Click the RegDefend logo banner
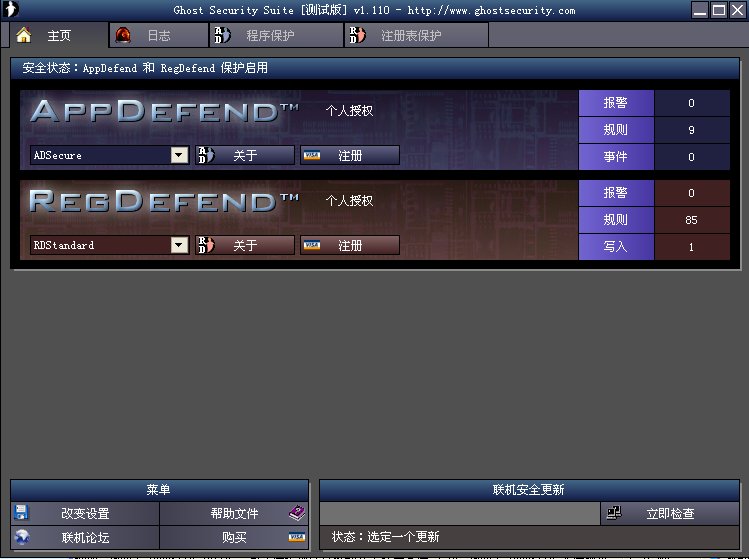 coord(164,201)
